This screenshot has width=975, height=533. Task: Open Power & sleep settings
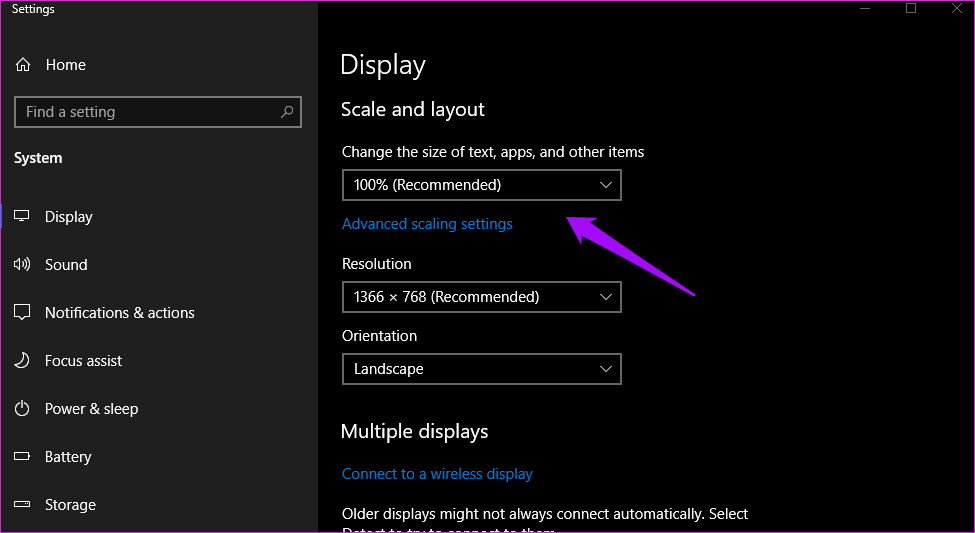[x=91, y=409]
